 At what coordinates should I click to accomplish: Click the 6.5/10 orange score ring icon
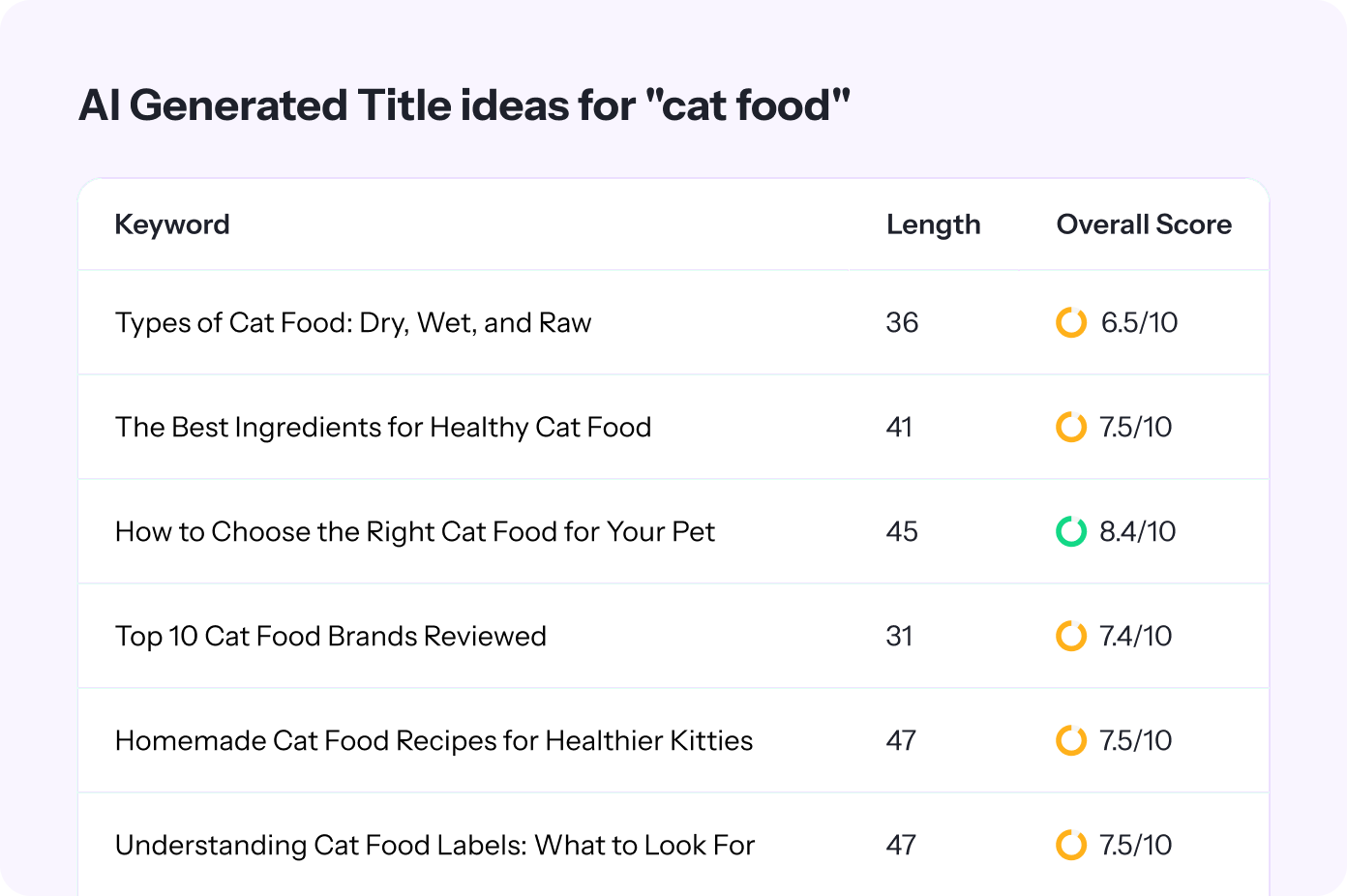click(x=1071, y=322)
